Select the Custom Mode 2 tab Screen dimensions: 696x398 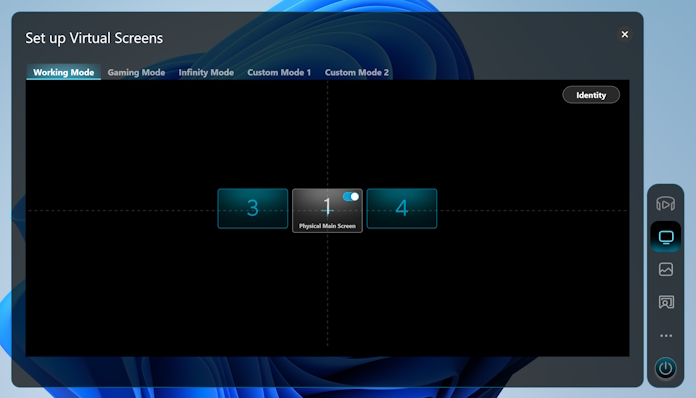pos(356,72)
